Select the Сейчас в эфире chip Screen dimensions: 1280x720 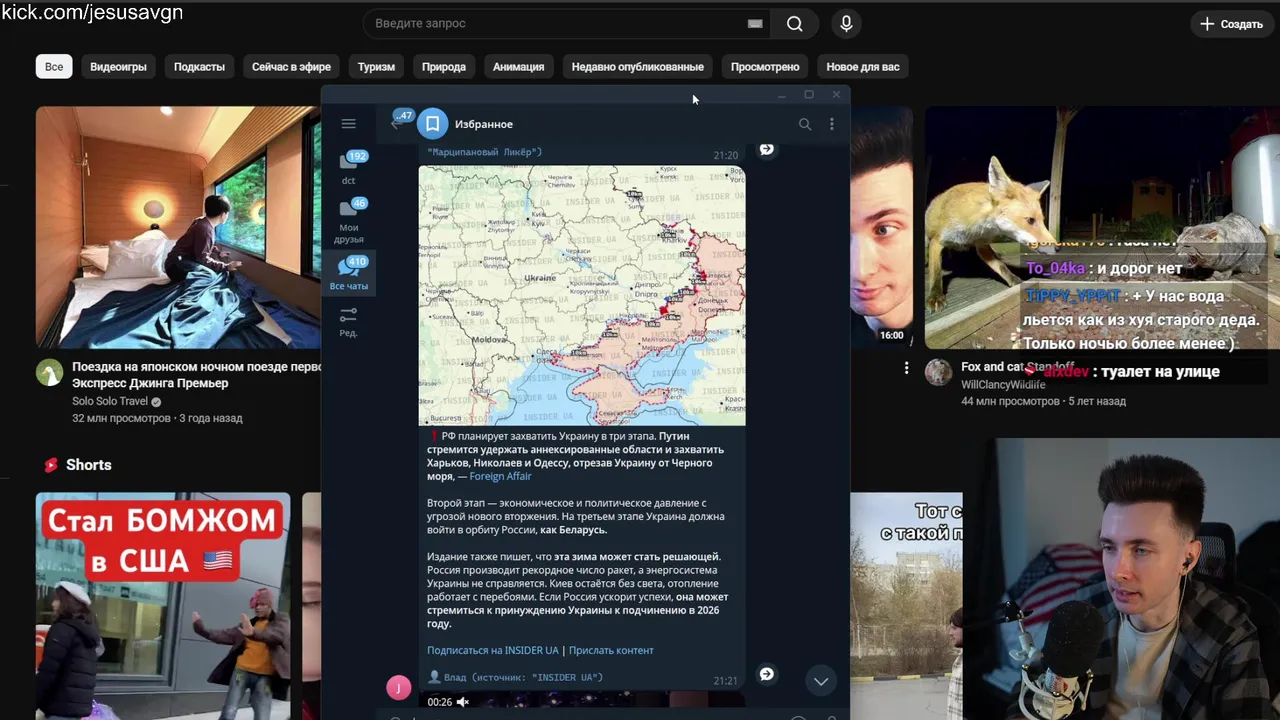pos(291,67)
